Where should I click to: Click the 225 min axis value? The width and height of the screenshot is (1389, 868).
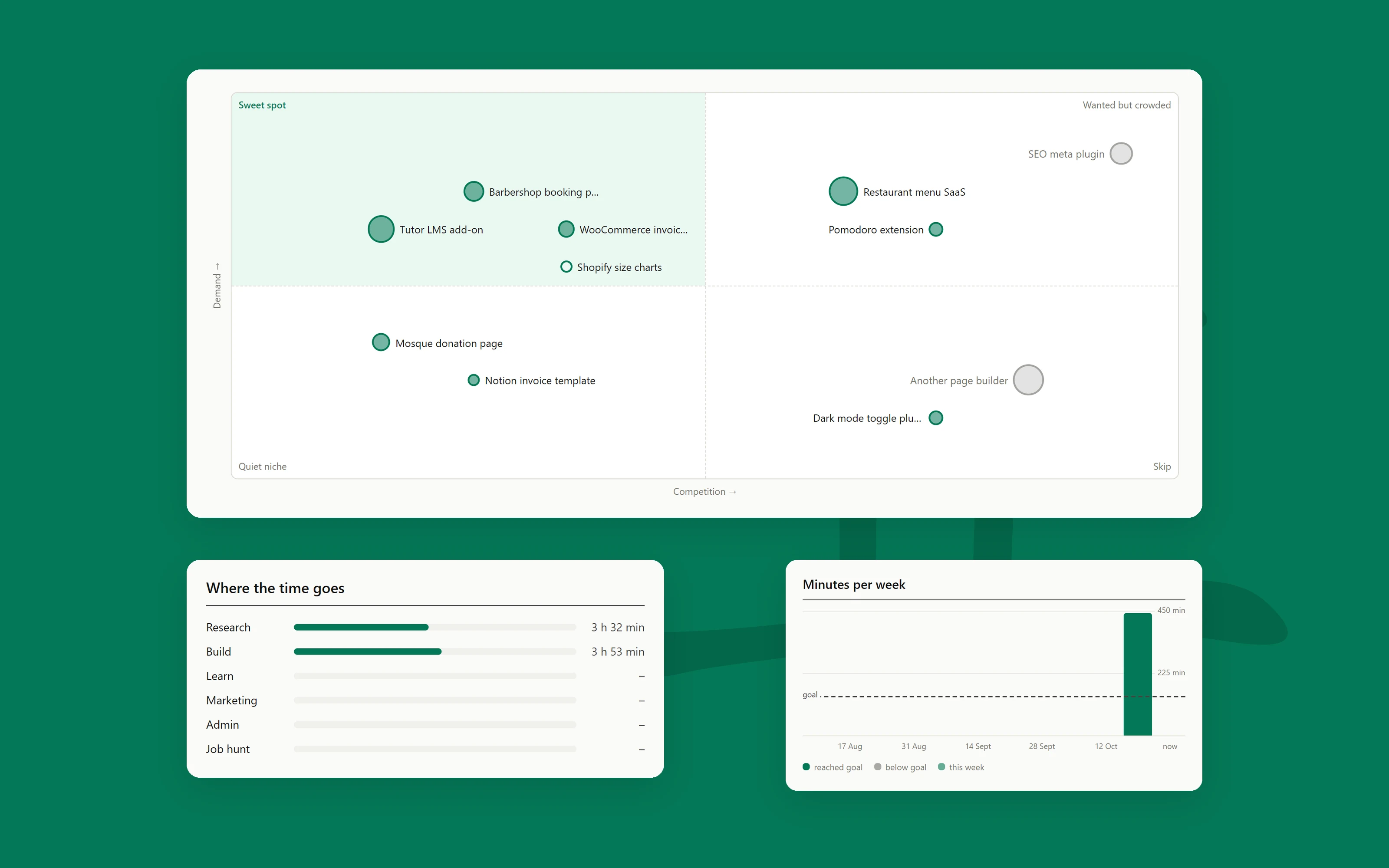click(1171, 672)
